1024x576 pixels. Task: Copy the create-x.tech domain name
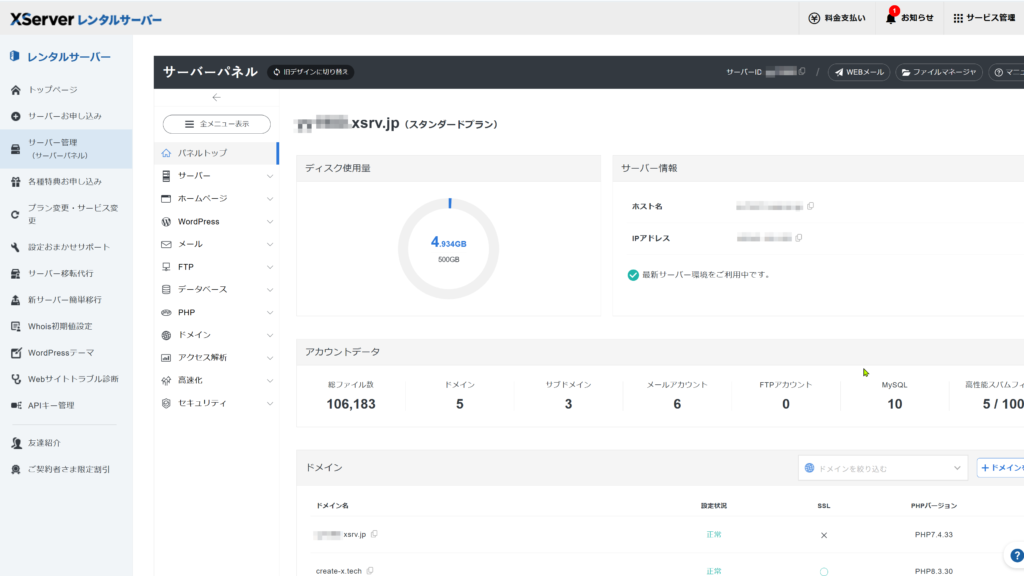click(370, 571)
